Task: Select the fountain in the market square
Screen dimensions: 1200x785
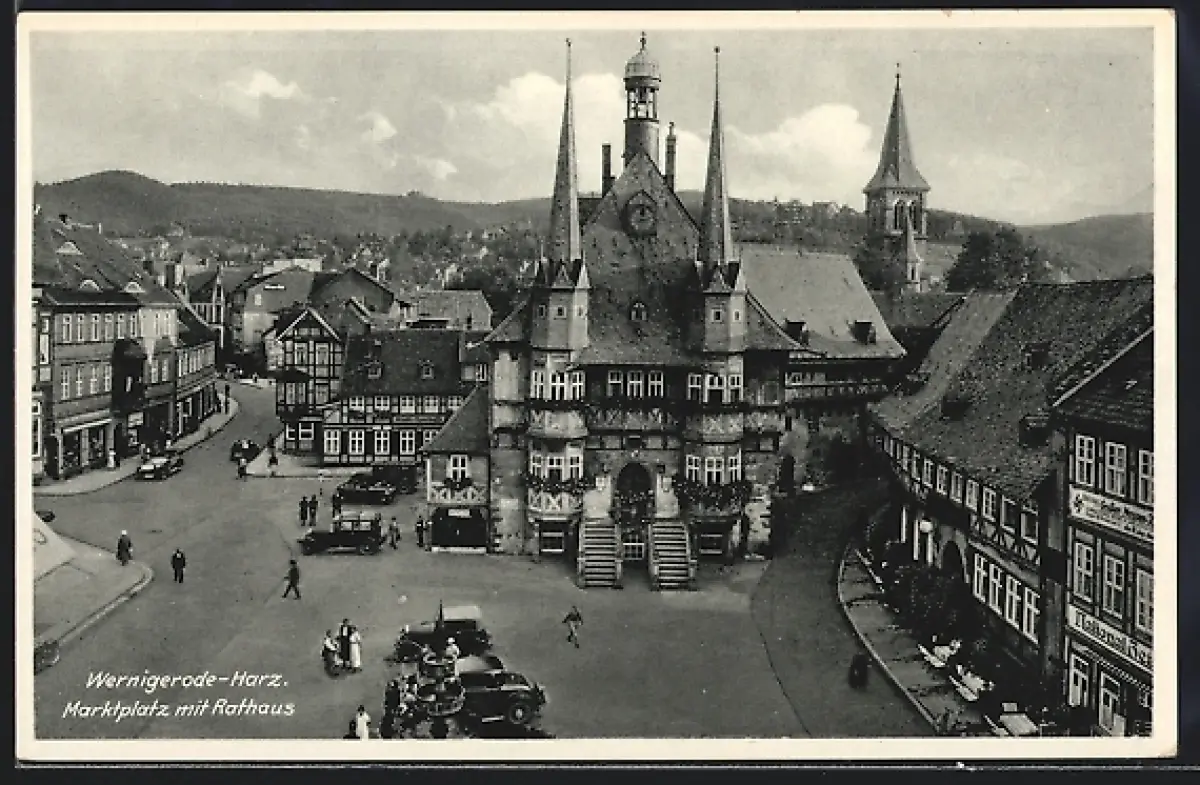Action: [439, 685]
